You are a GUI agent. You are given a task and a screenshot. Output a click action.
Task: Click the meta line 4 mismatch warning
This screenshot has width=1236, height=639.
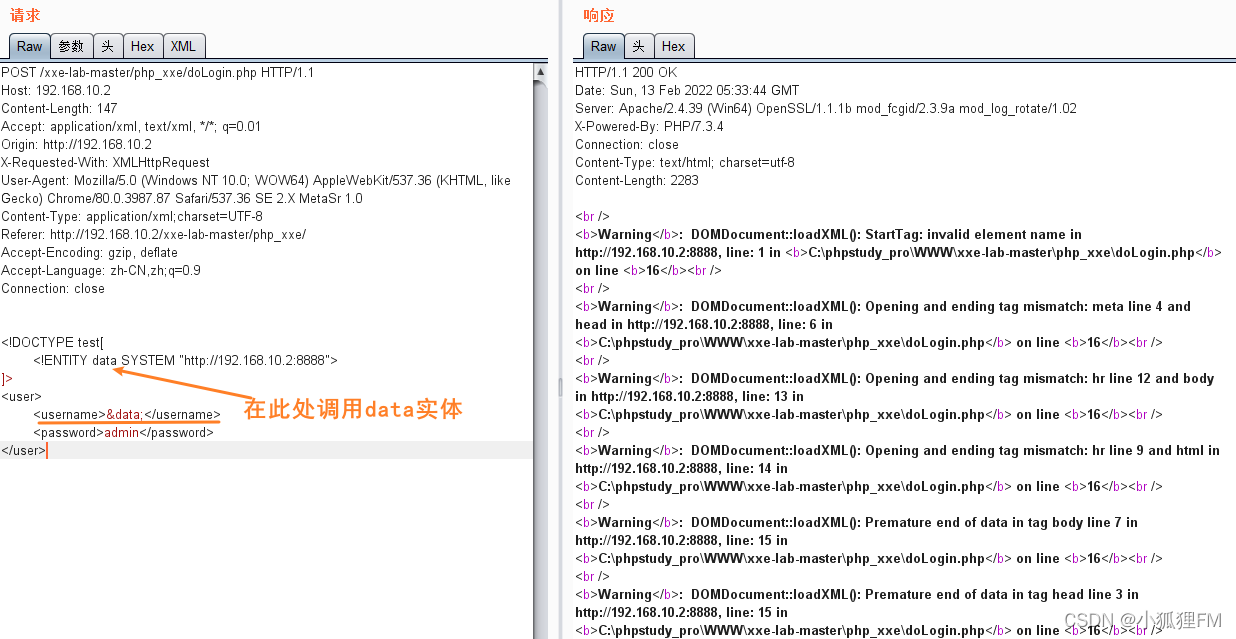click(883, 324)
